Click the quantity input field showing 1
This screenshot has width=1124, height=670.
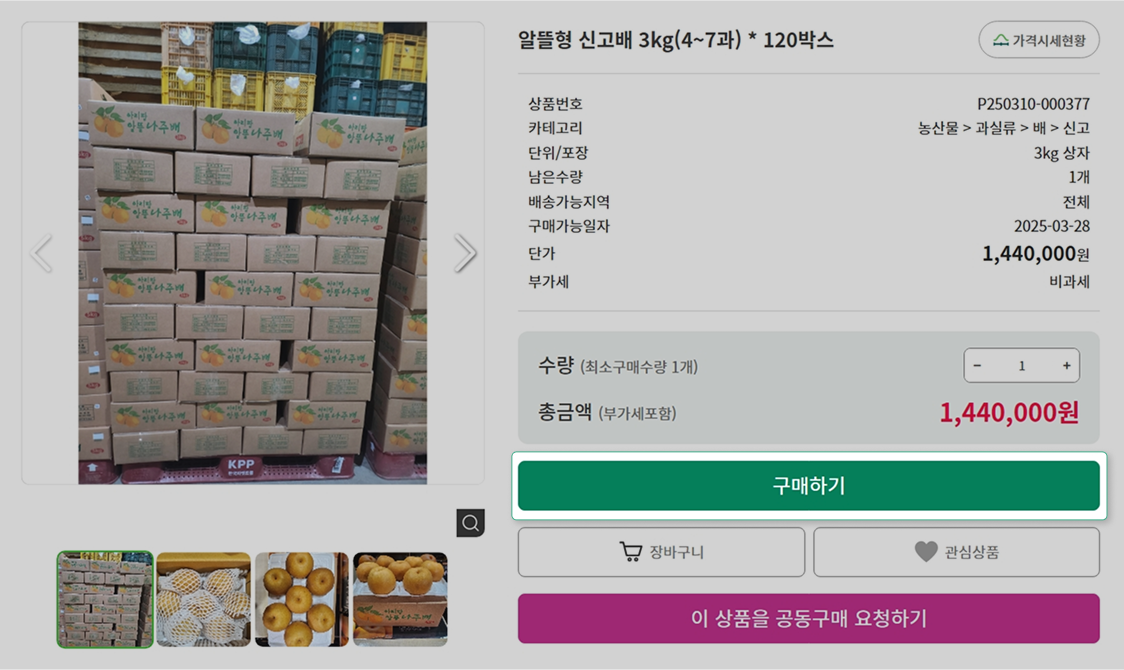pyautogui.click(x=1021, y=365)
